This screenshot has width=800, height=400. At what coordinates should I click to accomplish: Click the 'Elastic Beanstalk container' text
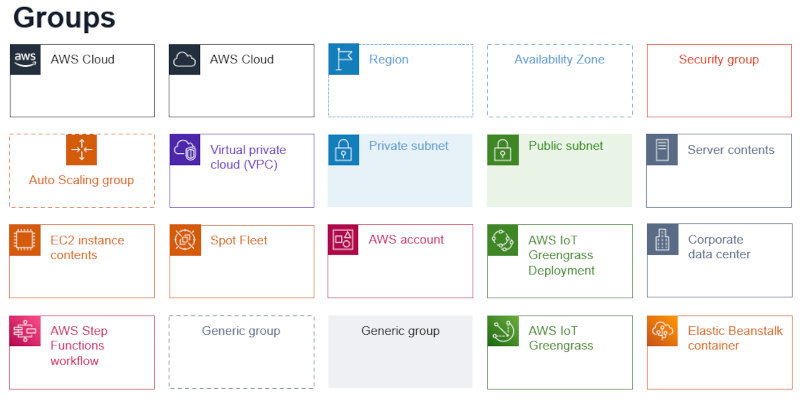pyautogui.click(x=735, y=338)
